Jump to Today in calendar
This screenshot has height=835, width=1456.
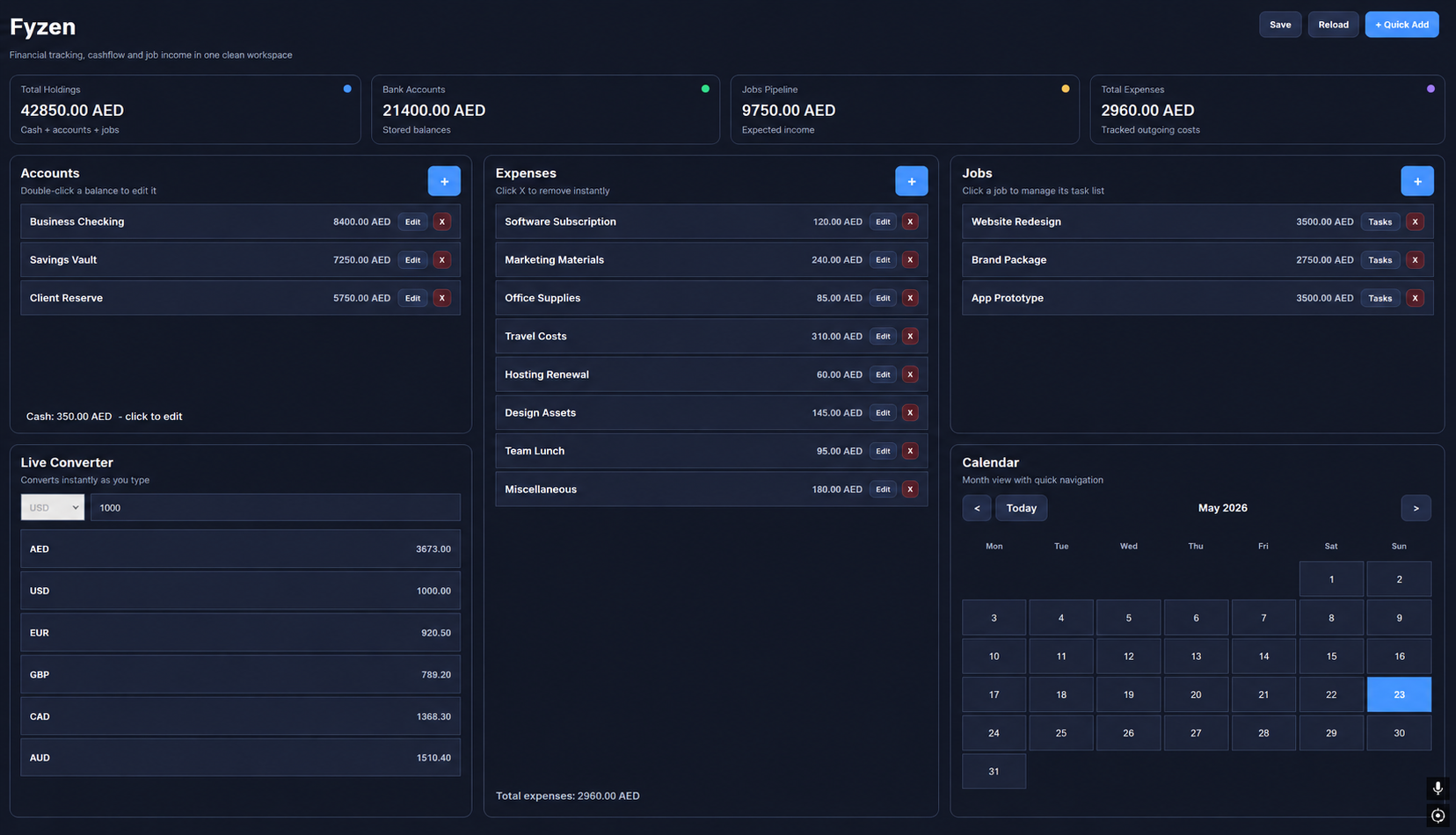pos(1022,508)
